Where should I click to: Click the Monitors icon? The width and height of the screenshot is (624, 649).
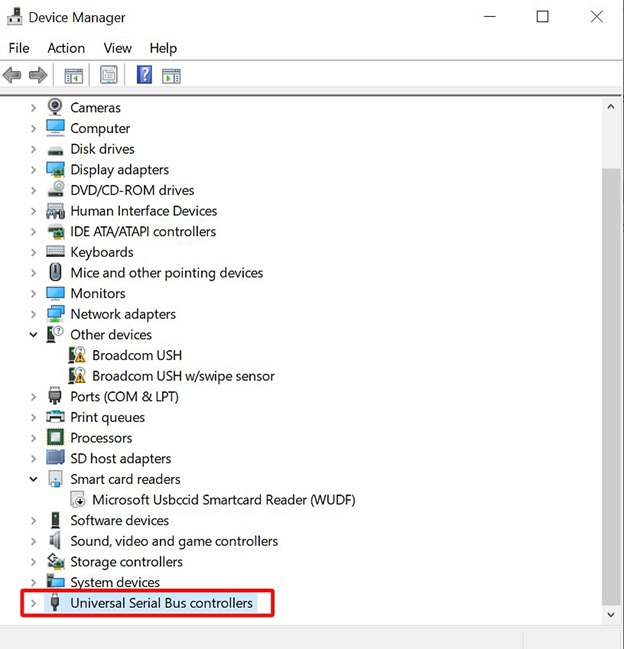pos(55,293)
